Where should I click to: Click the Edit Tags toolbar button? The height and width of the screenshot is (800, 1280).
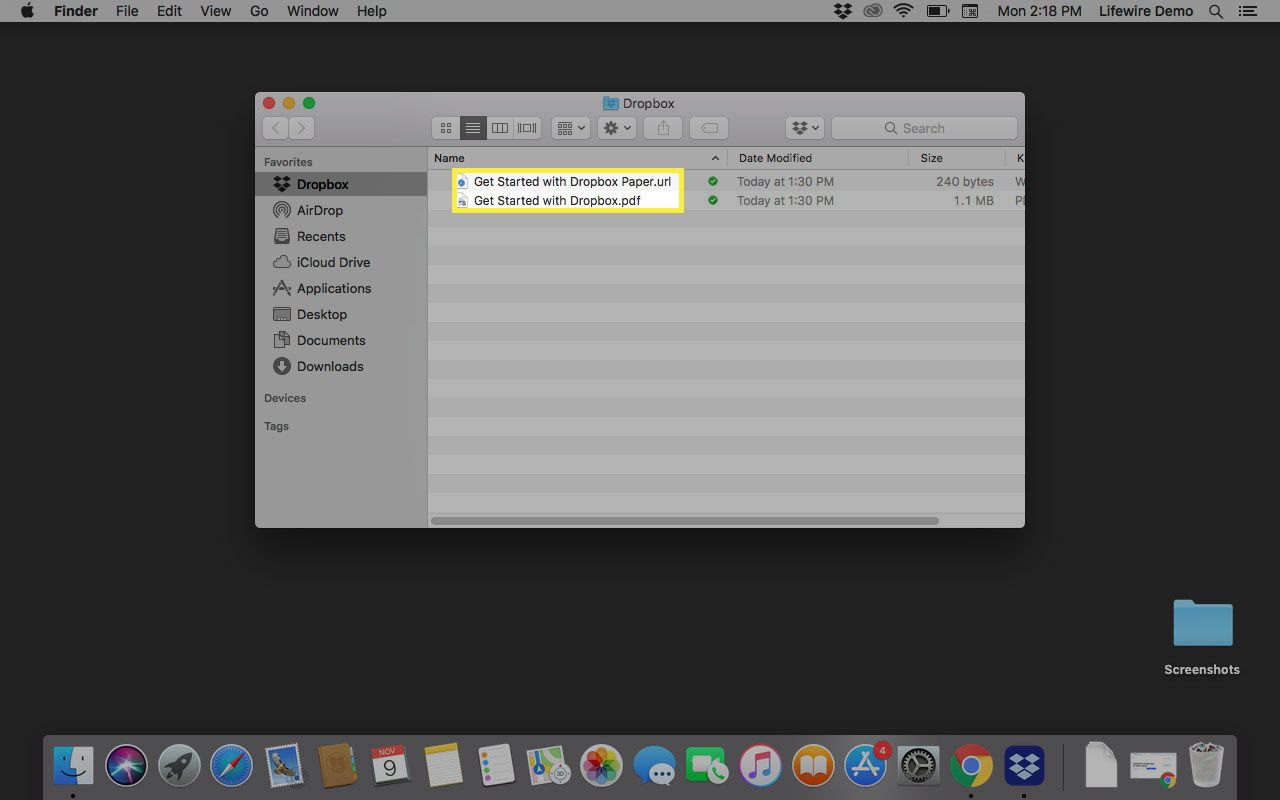coord(709,128)
